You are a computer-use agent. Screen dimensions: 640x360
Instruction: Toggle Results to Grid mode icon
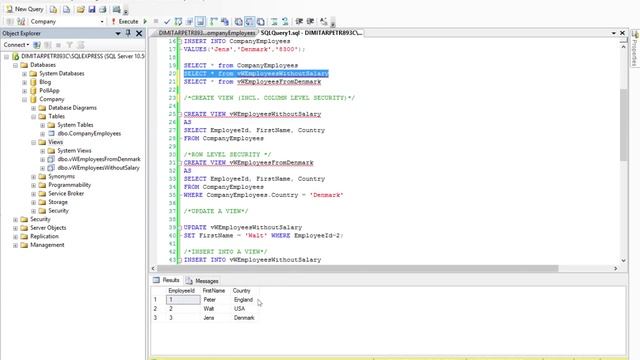coord(250,21)
